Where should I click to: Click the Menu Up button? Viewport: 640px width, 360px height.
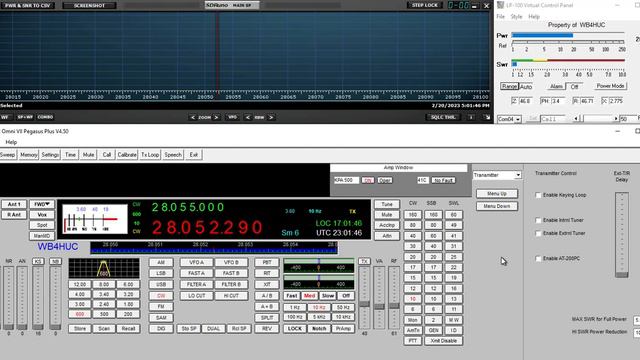[x=497, y=193]
